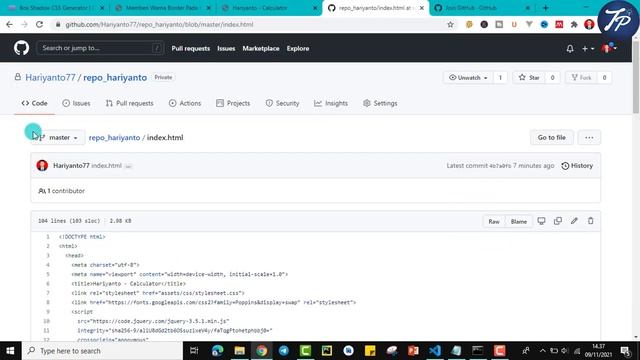Open the taskbar notification center
Screen dimensions: 640x360
625,351
